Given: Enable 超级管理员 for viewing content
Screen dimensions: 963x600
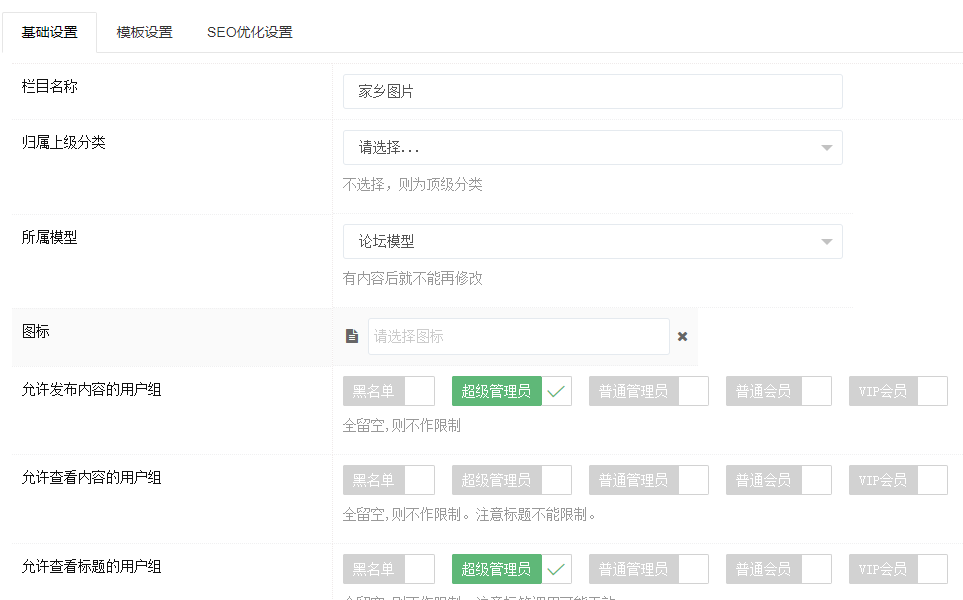Looking at the screenshot, I should click(x=511, y=480).
